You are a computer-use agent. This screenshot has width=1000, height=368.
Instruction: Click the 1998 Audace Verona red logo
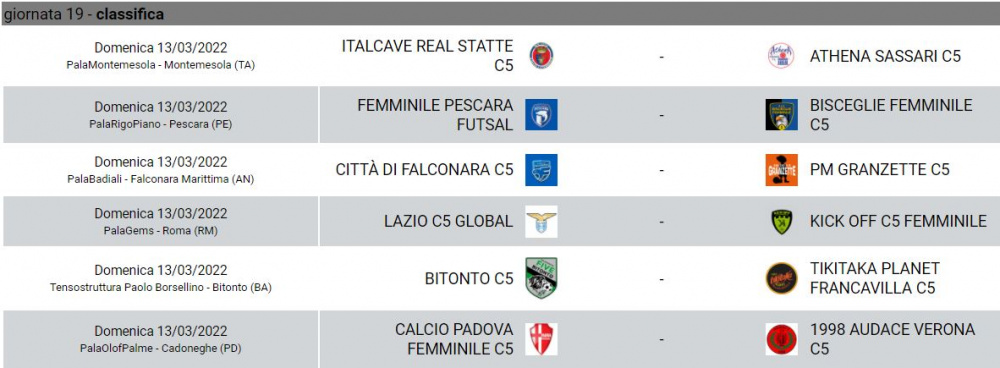(x=781, y=339)
